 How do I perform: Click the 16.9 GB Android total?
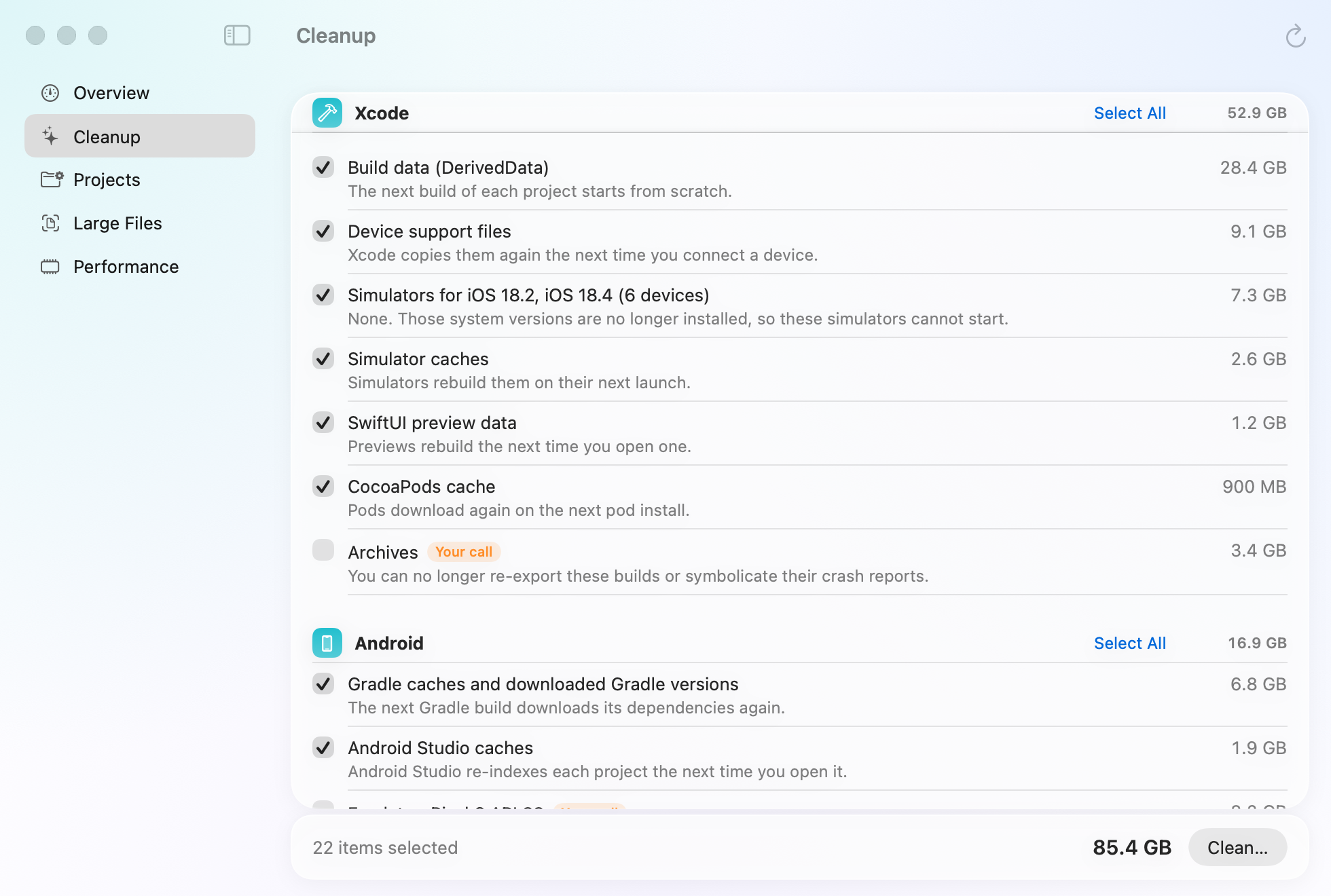click(x=1257, y=643)
